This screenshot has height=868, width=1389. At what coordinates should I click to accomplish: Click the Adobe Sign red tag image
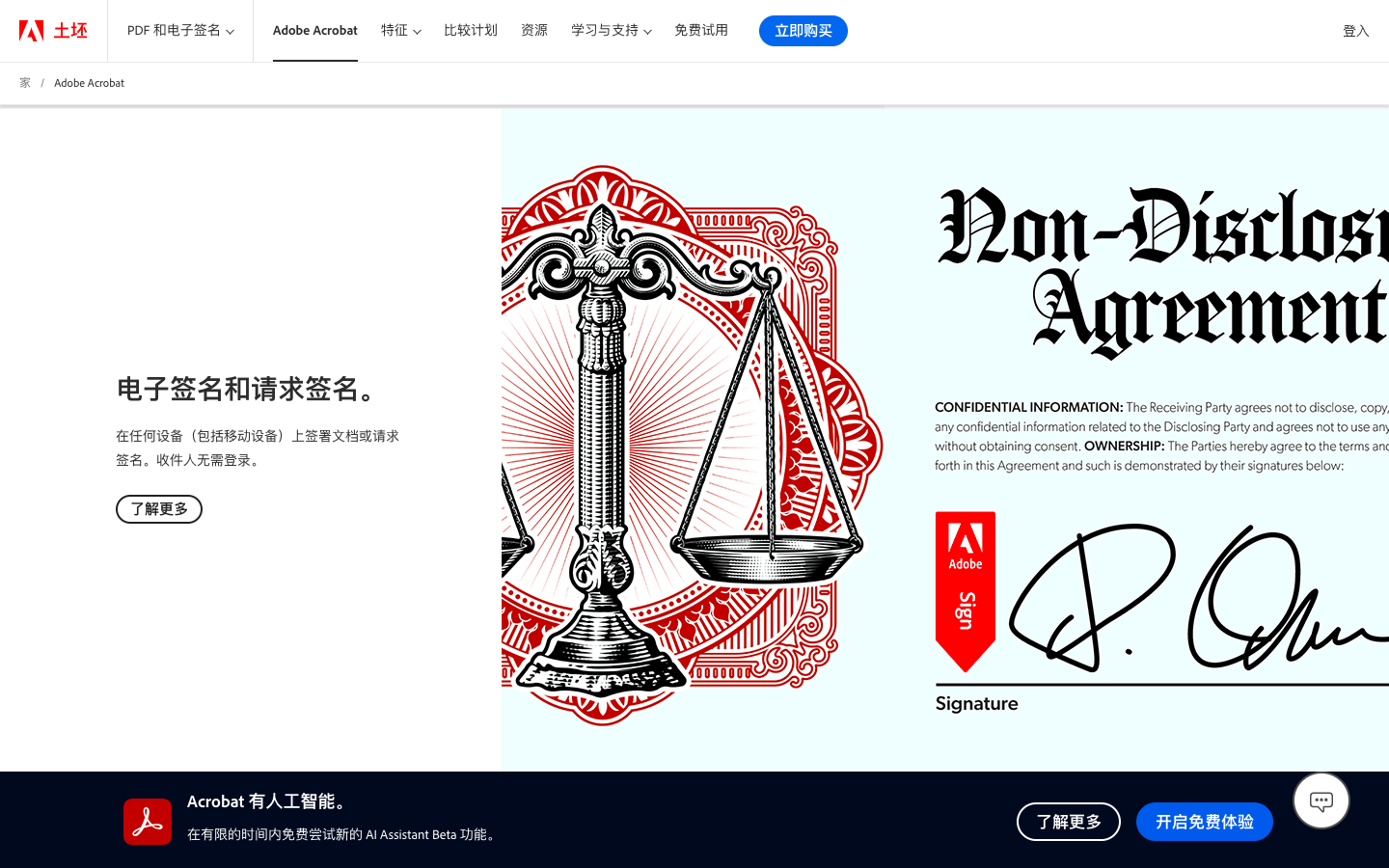coord(966,591)
